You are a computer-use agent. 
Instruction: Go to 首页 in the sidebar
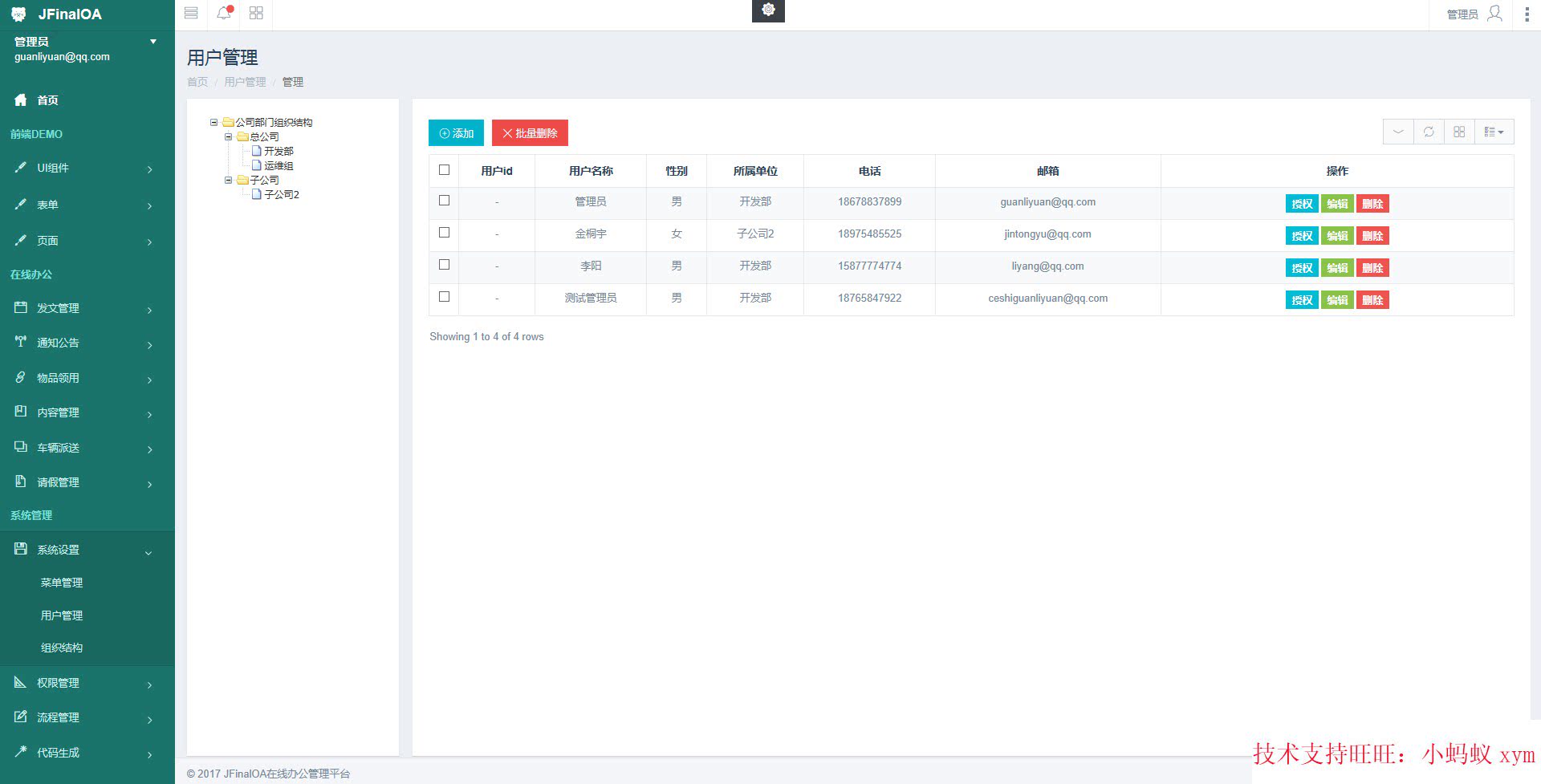[47, 100]
